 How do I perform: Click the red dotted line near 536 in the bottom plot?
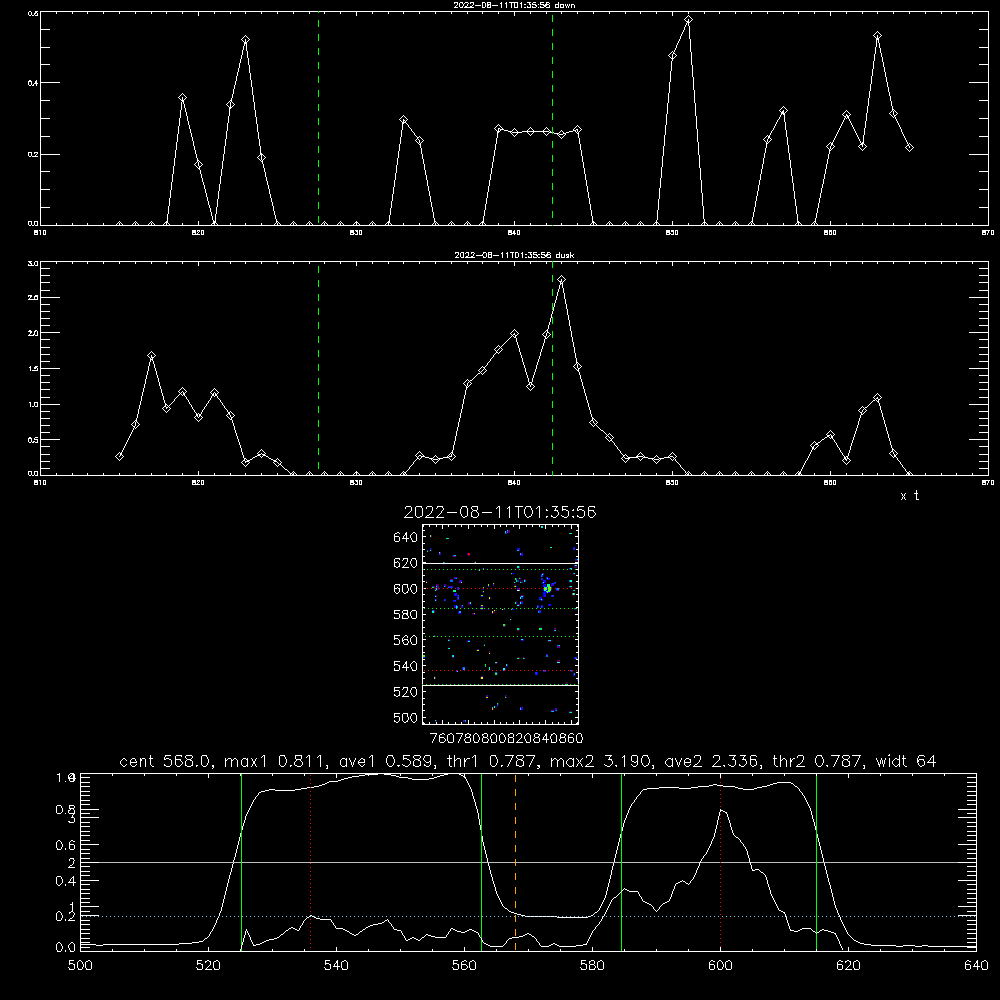pos(311,861)
